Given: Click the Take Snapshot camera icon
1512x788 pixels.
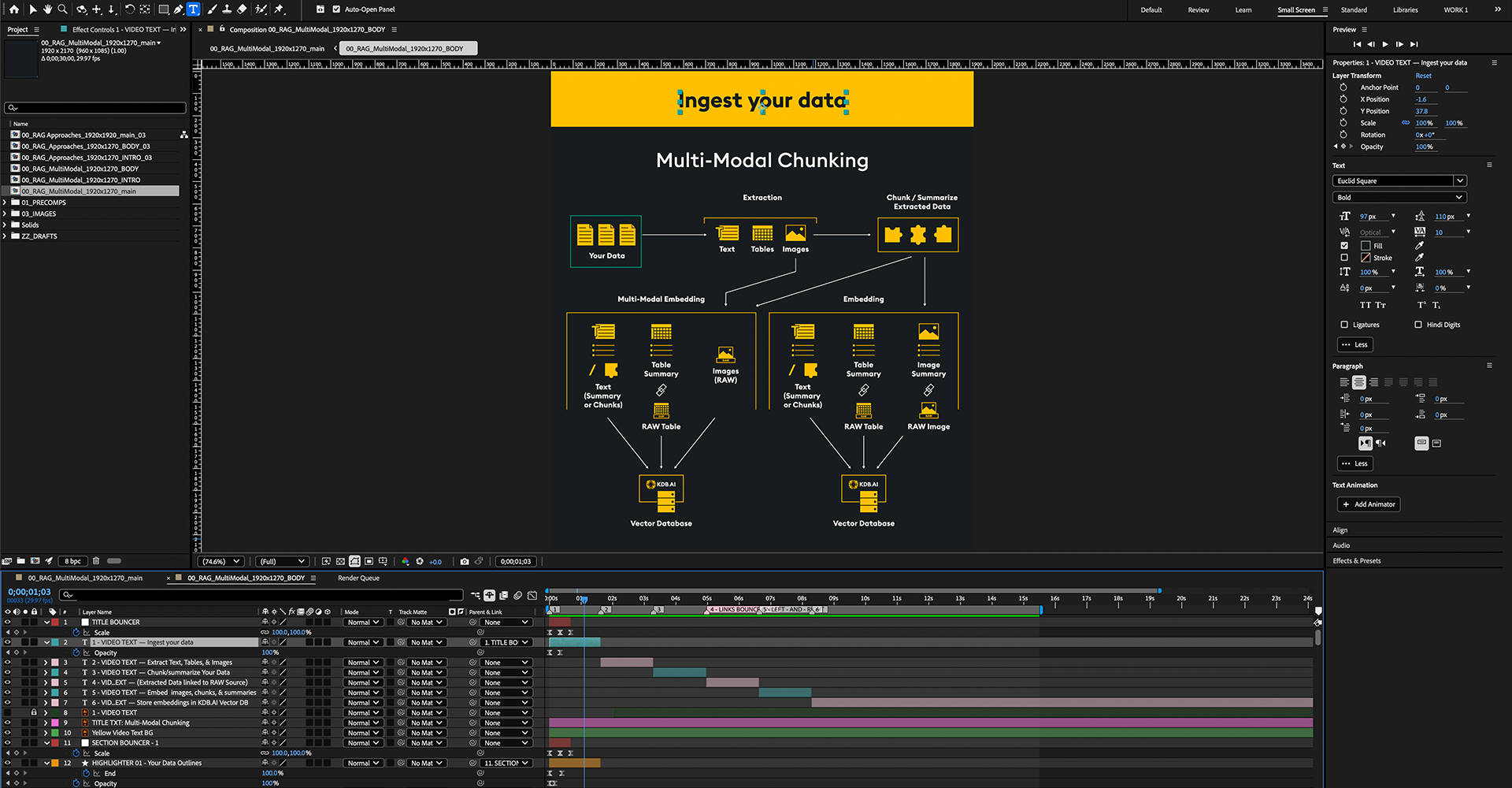Looking at the screenshot, I should point(465,562).
